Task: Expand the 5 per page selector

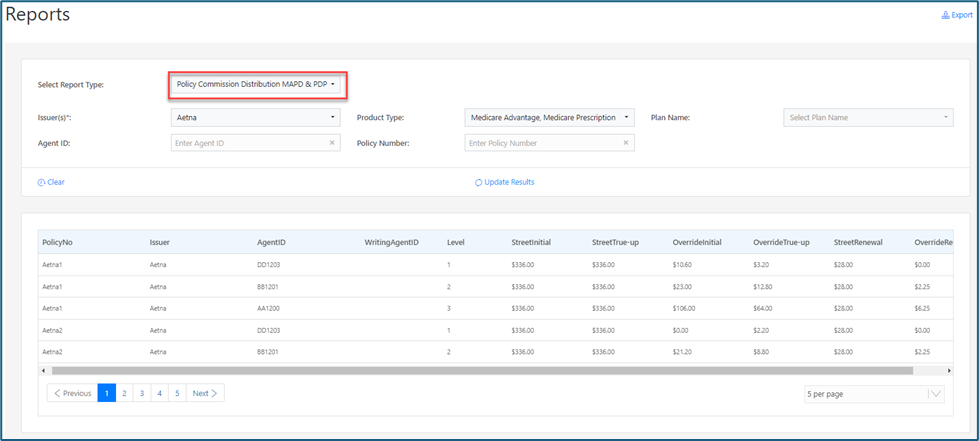Action: click(874, 394)
